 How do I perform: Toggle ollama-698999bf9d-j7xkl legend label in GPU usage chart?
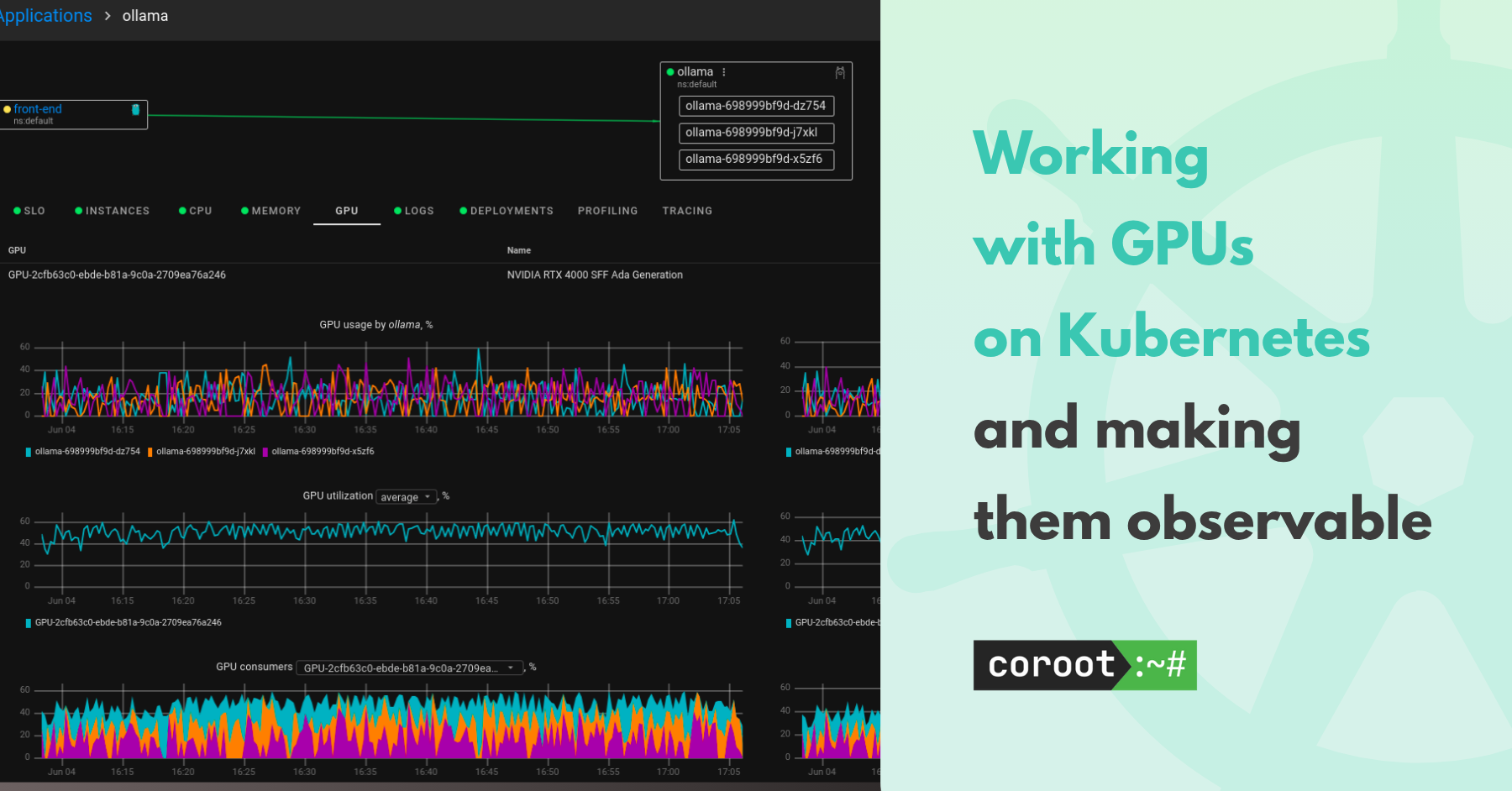pyautogui.click(x=206, y=452)
